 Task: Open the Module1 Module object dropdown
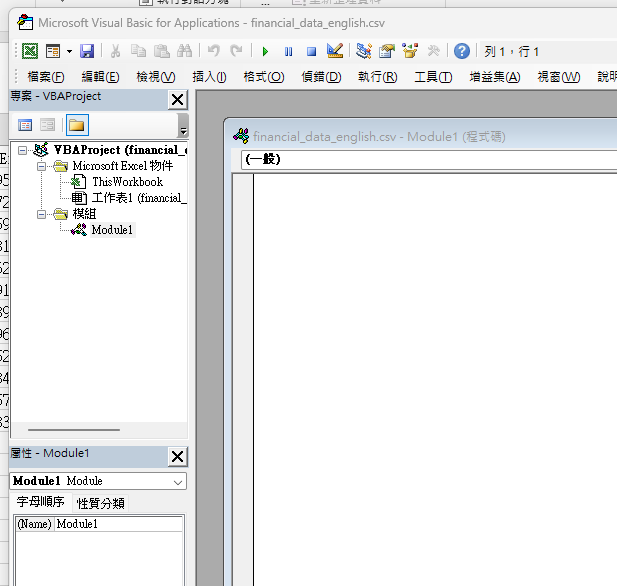[x=177, y=482]
